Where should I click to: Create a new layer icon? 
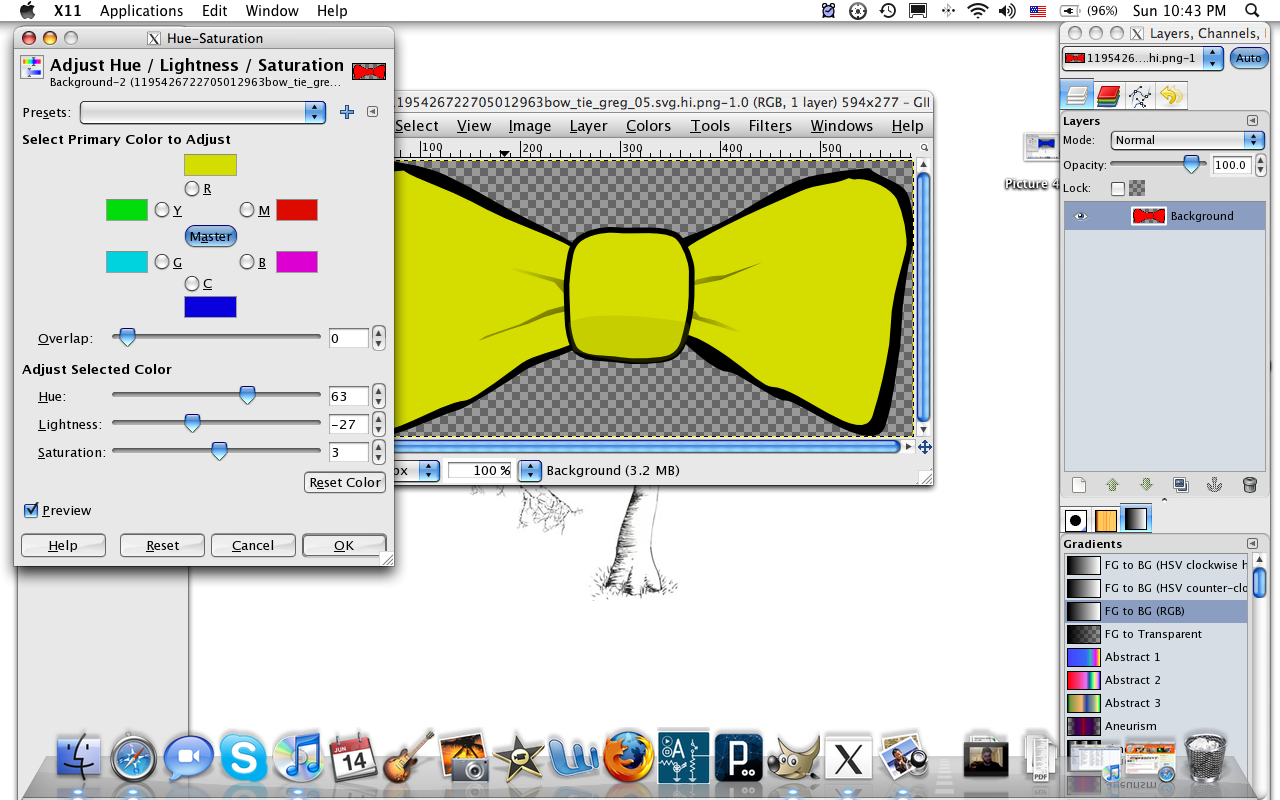pyautogui.click(x=1079, y=485)
